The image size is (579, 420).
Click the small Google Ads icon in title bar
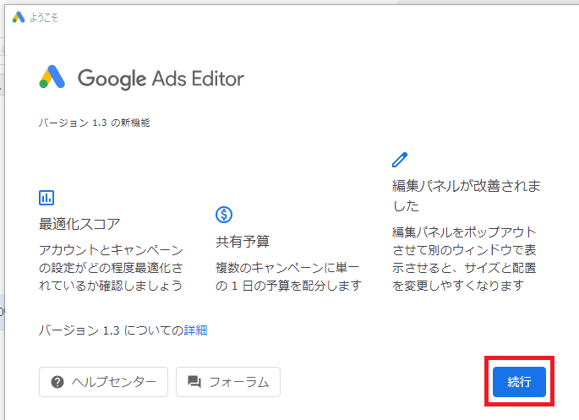pos(18,17)
